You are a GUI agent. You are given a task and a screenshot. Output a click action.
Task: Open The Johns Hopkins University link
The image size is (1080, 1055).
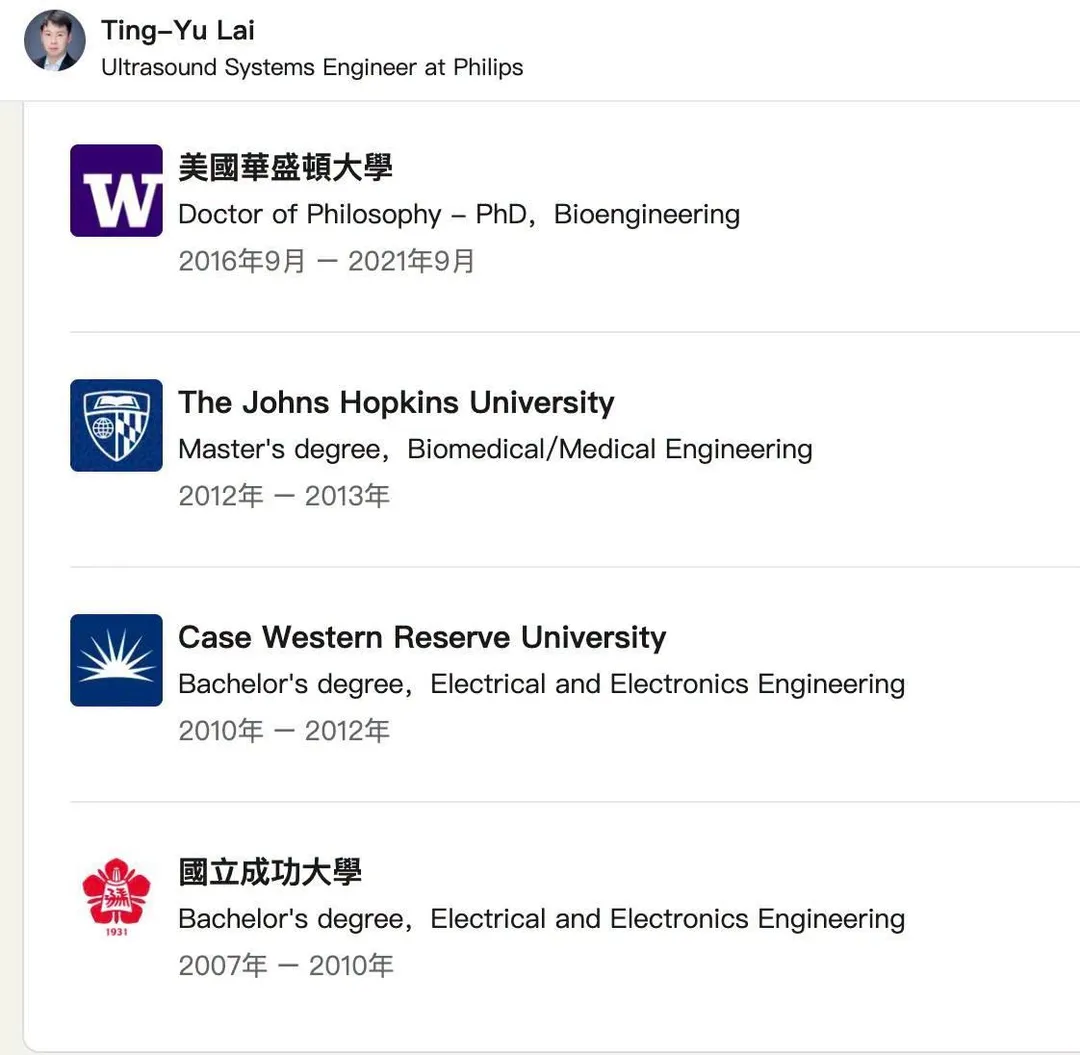pos(396,402)
